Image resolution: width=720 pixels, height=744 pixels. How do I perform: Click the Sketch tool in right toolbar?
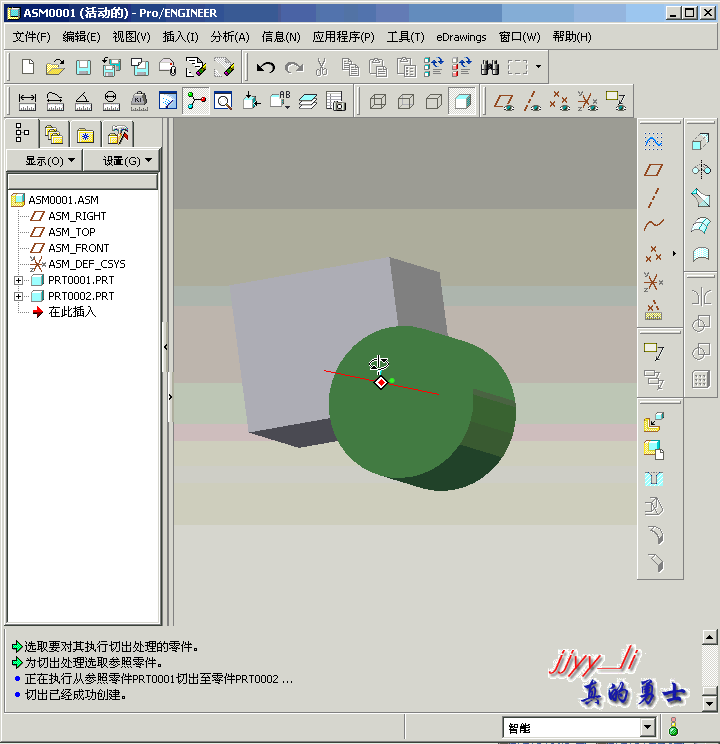[x=654, y=141]
